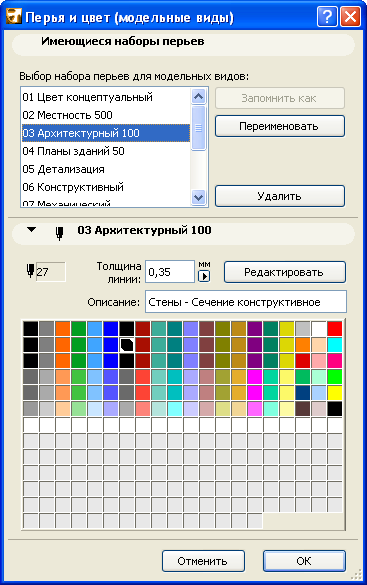Pick the dark brown pen swatch
The height and width of the screenshot is (585, 367).
pyautogui.click(x=303, y=409)
